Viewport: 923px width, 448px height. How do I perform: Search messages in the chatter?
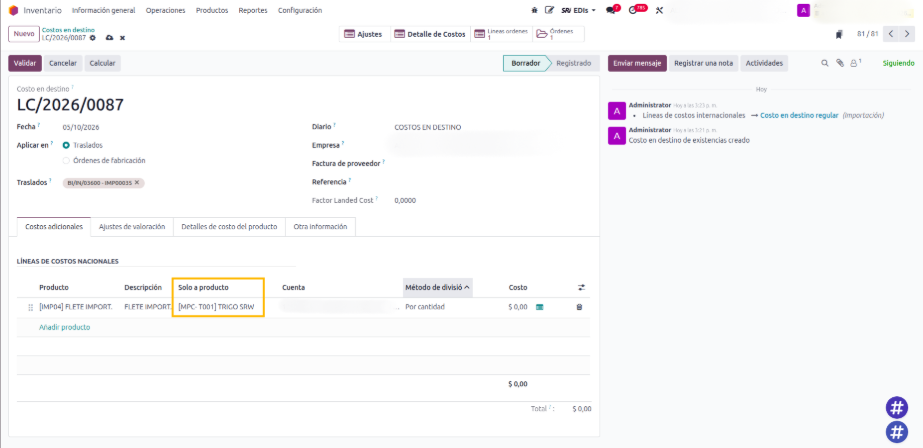[x=825, y=63]
